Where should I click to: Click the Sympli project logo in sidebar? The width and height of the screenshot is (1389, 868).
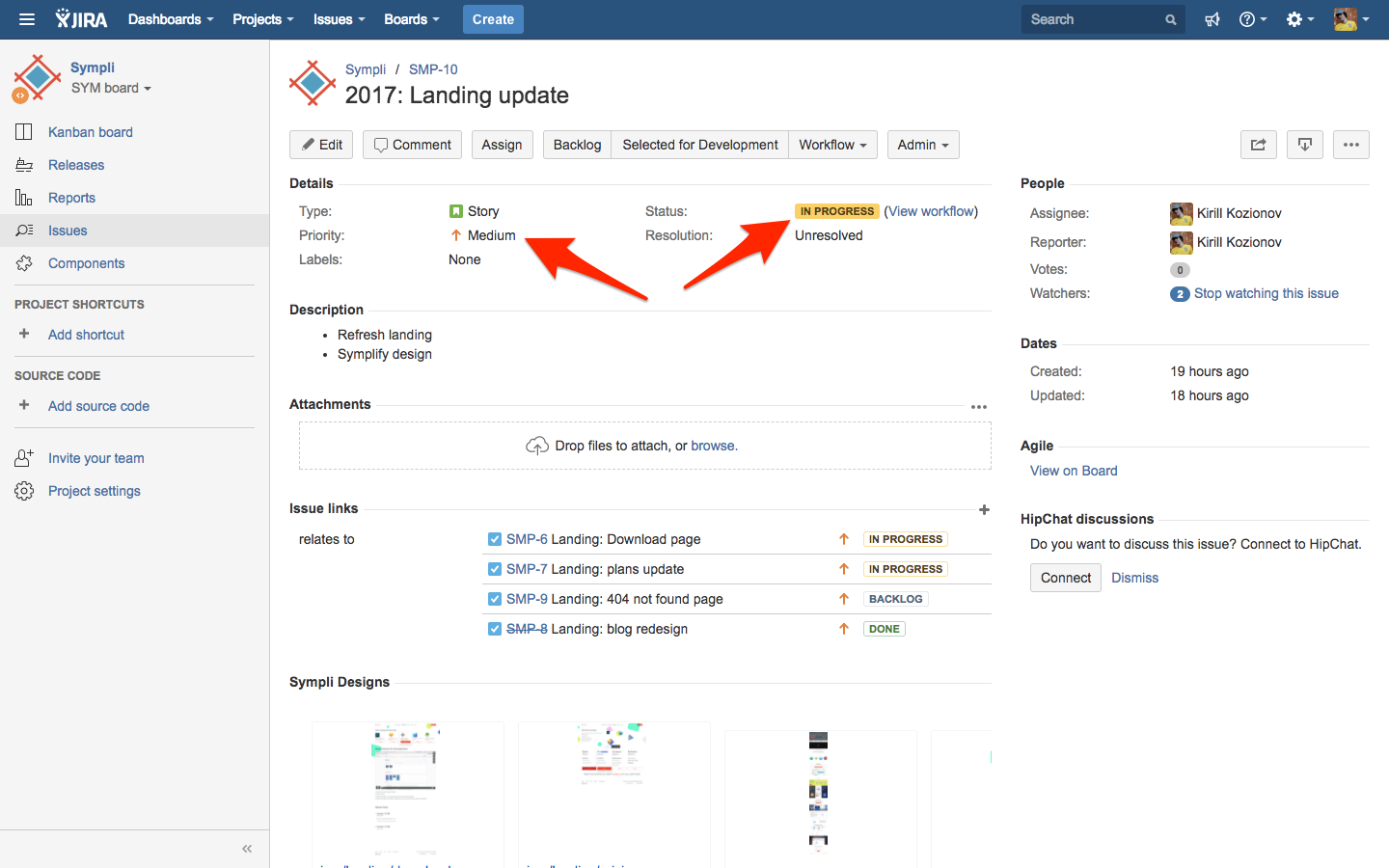click(x=36, y=78)
